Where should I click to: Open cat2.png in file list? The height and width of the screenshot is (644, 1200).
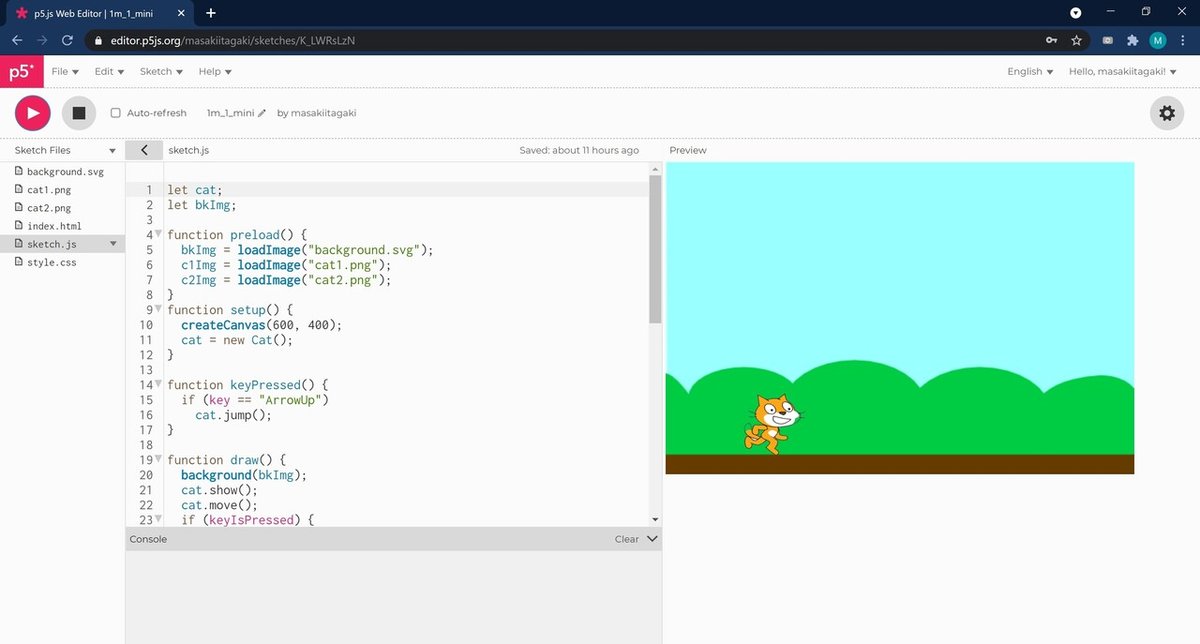click(49, 208)
